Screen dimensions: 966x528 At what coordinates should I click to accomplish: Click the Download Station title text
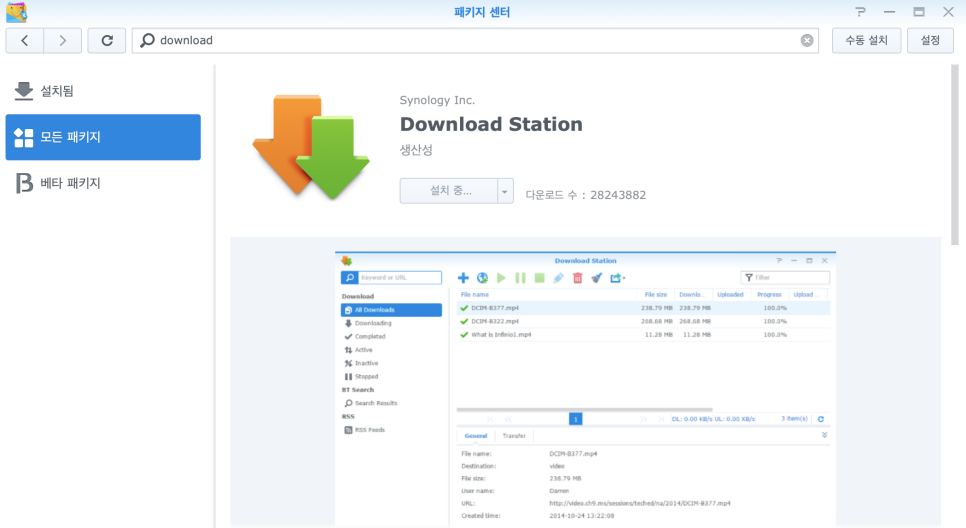click(491, 124)
